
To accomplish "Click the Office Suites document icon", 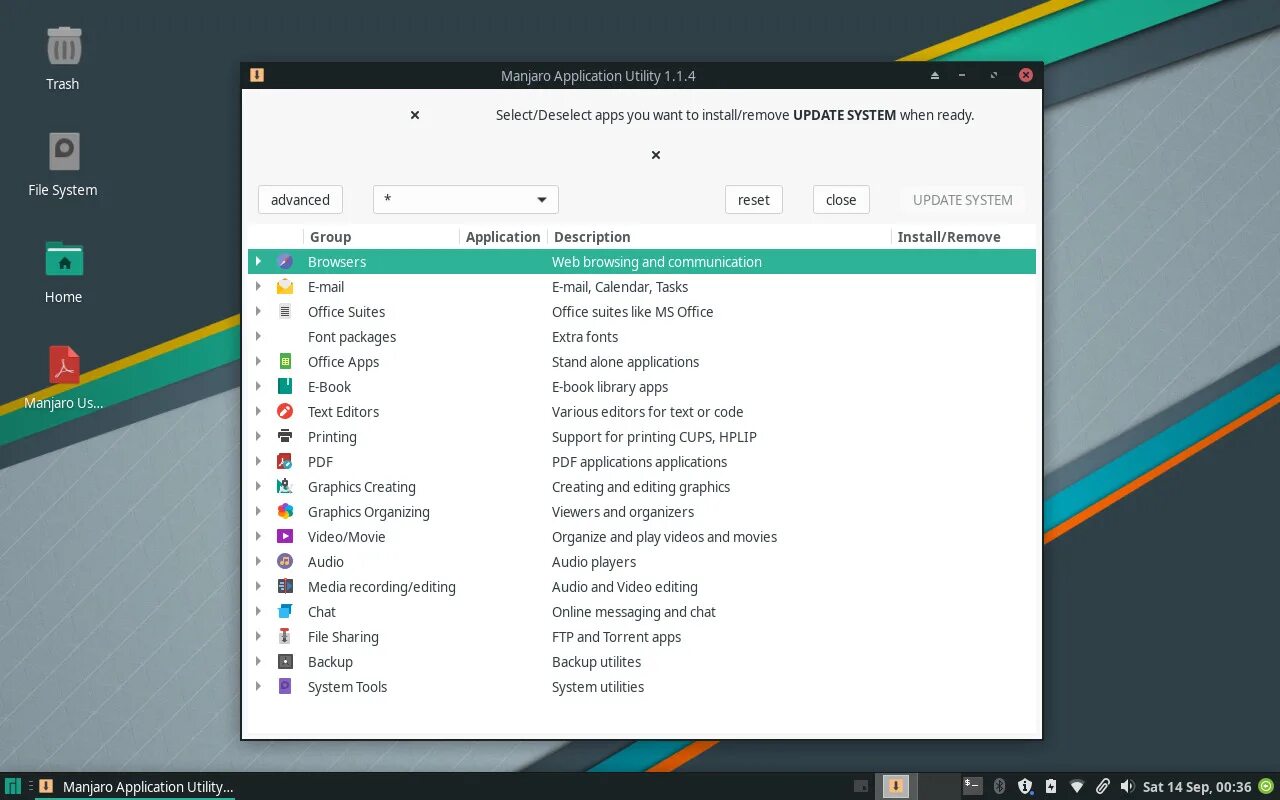I will pos(285,311).
